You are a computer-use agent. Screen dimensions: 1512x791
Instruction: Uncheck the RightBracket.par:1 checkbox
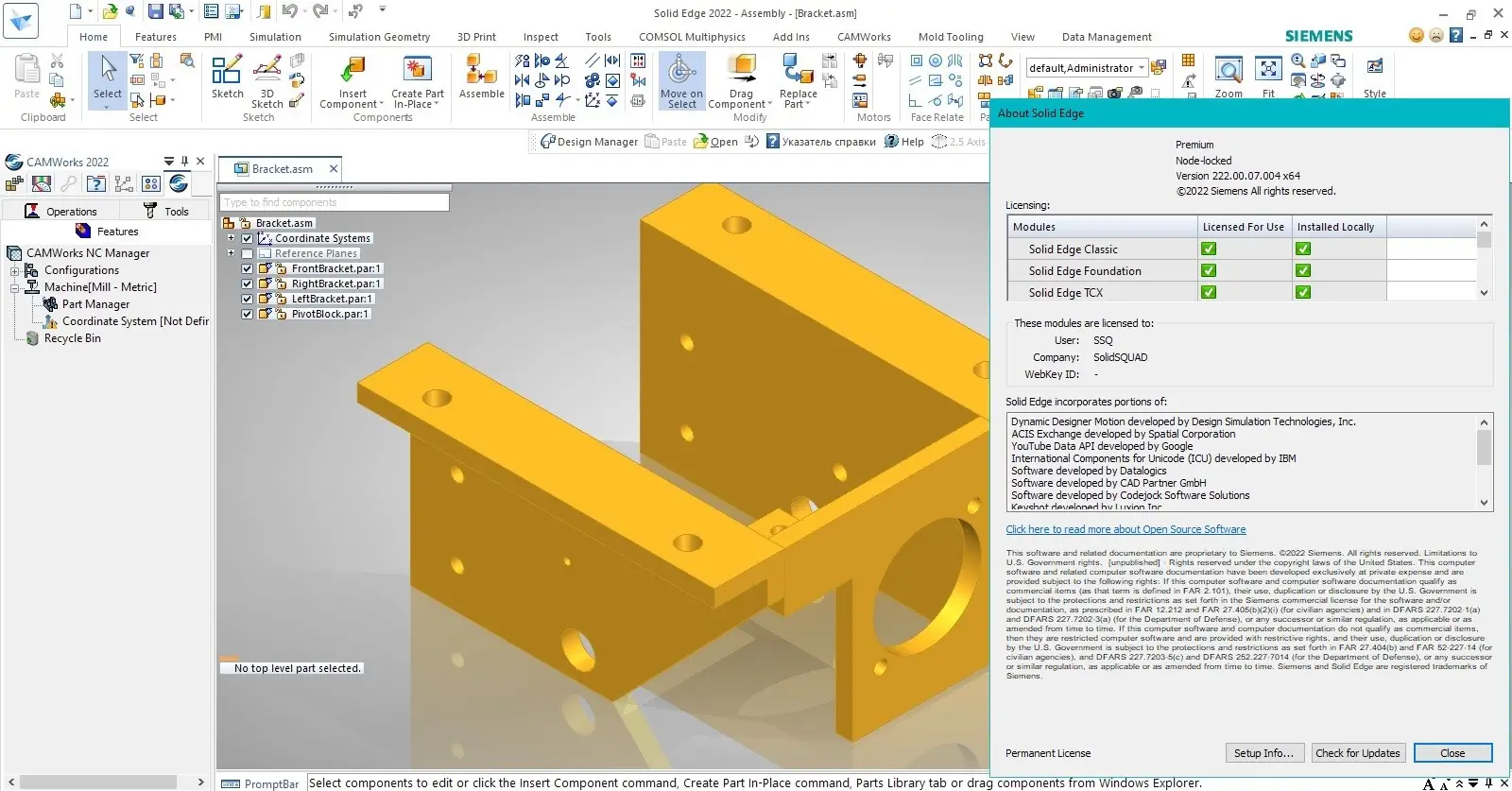247,284
